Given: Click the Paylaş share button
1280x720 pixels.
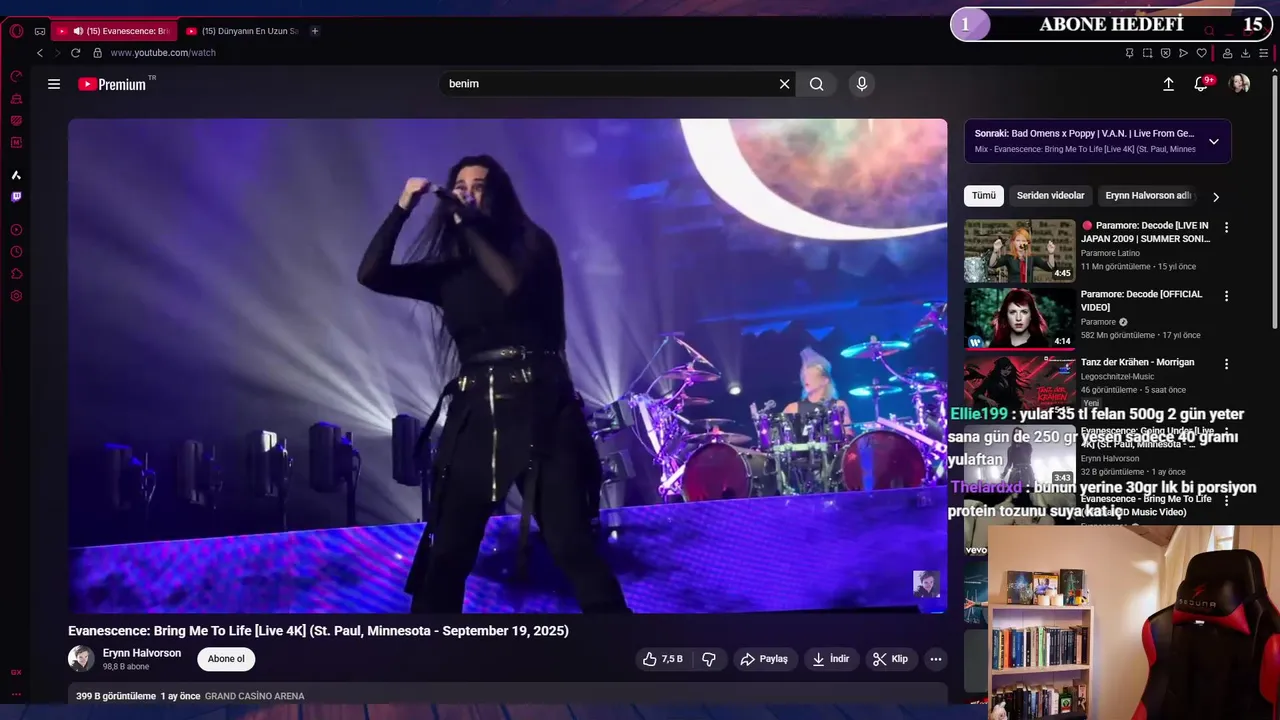Looking at the screenshot, I should (x=764, y=659).
